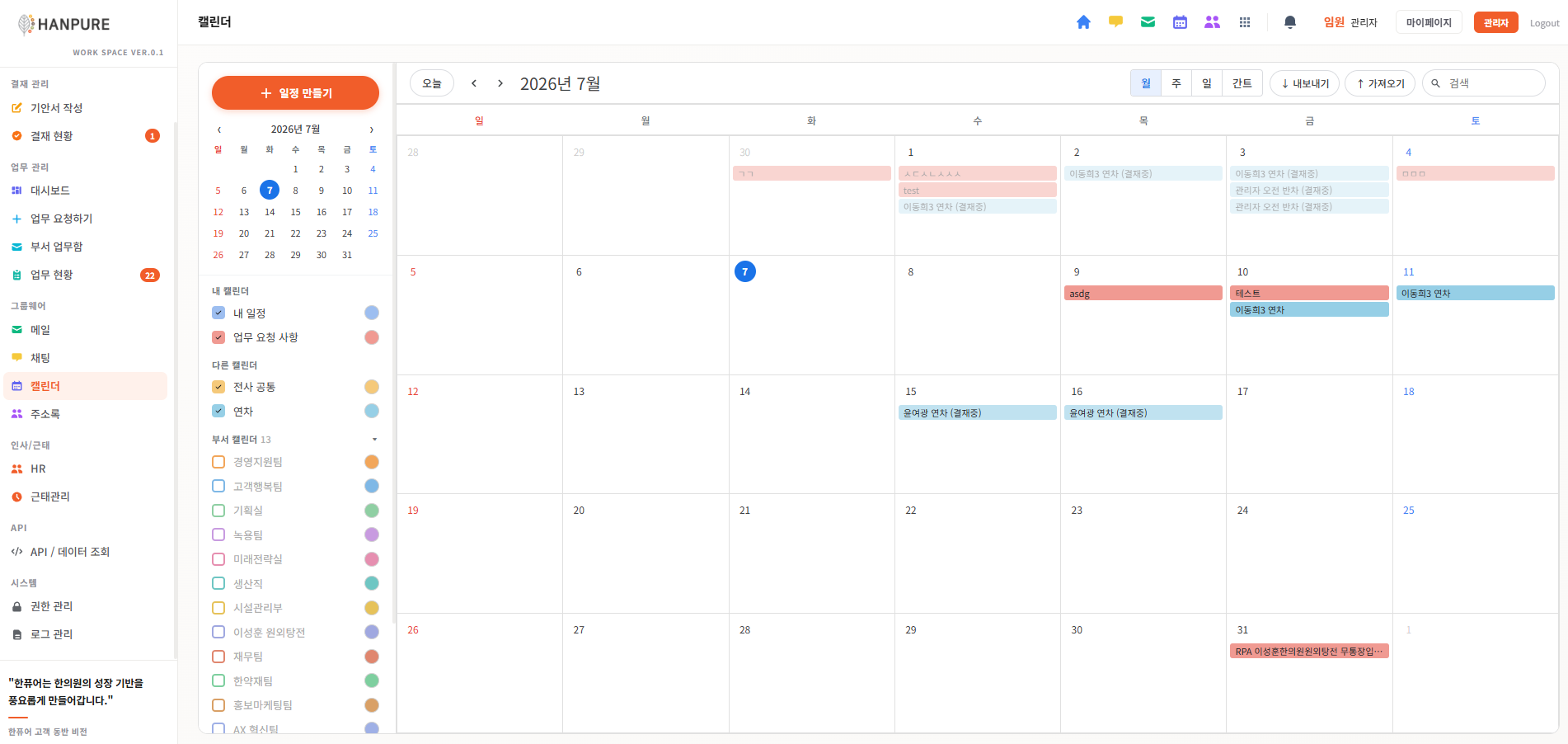Click the 검색 search field
Screen dimensions: 1568x744
(1484, 83)
